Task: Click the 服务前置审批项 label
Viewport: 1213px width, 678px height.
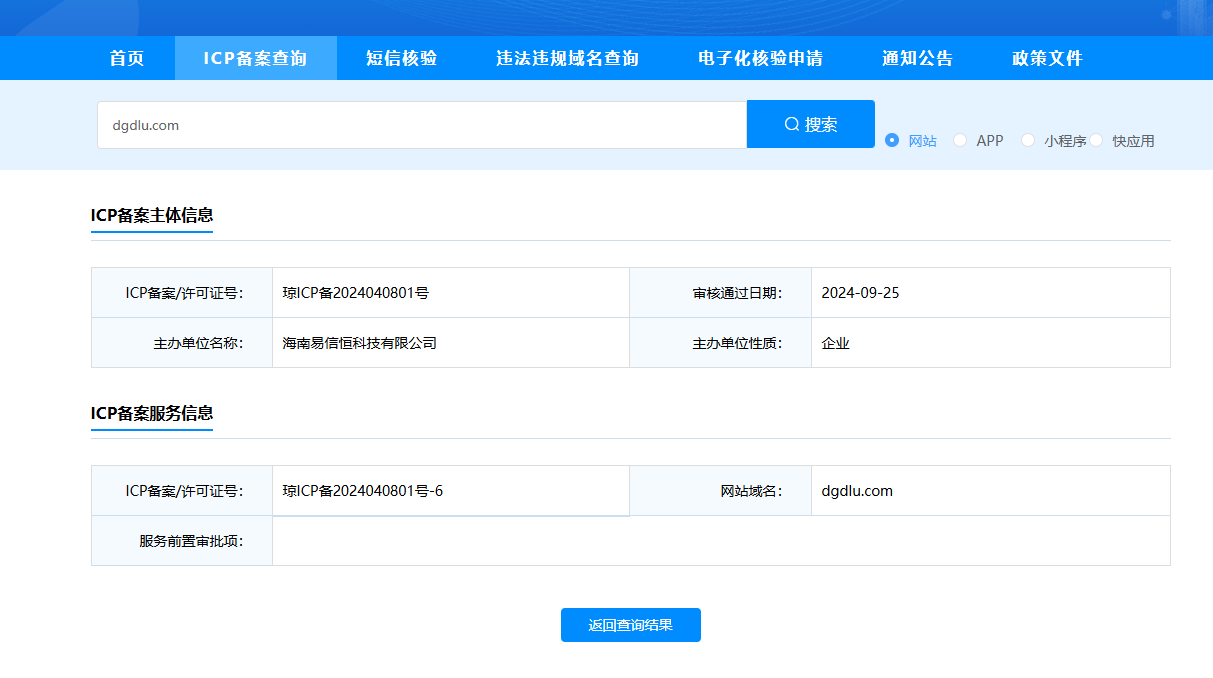Action: click(191, 541)
